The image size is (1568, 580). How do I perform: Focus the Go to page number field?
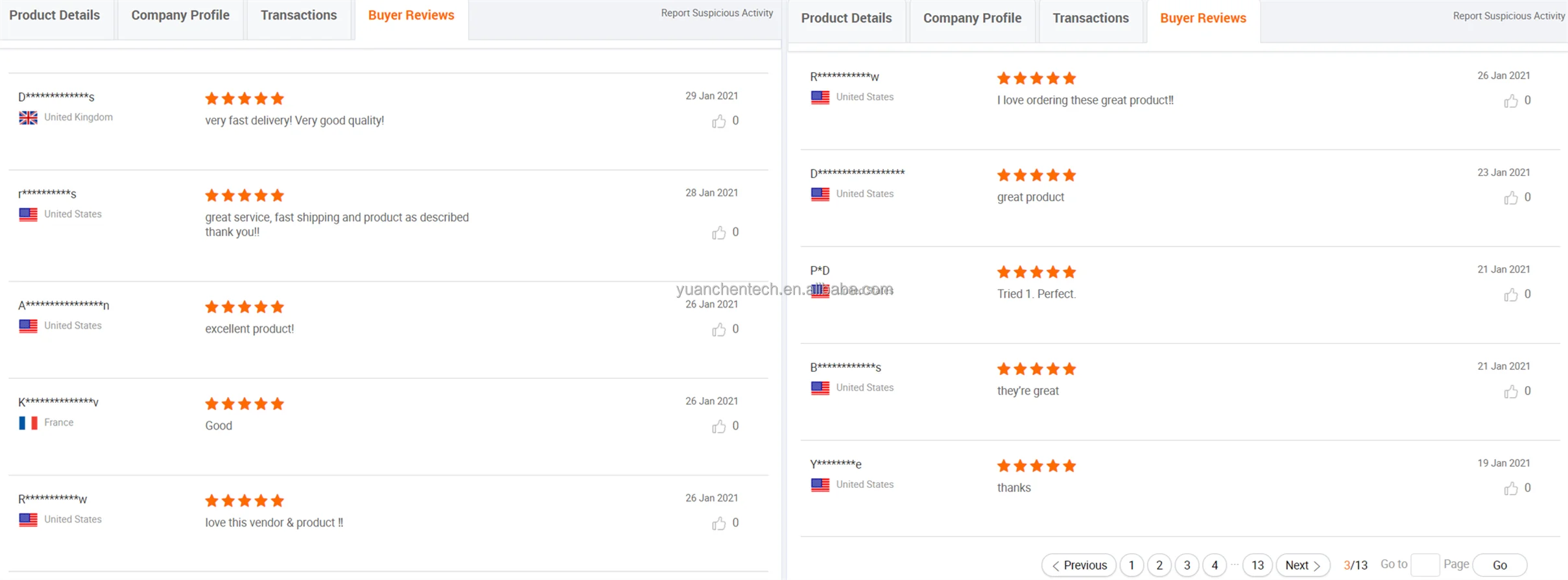[x=1425, y=565]
